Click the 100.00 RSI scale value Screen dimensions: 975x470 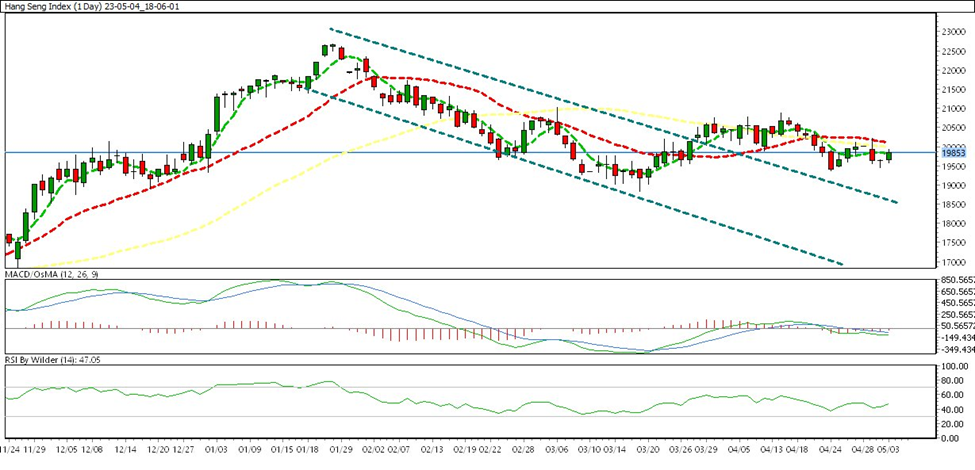tap(954, 367)
